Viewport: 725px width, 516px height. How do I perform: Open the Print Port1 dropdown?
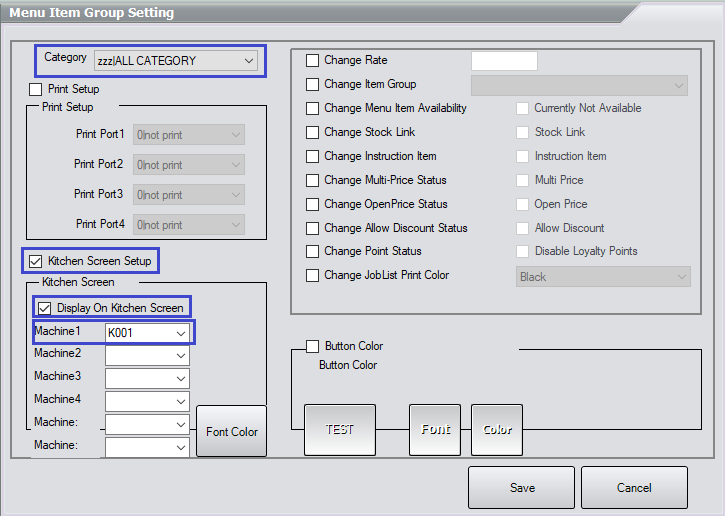click(189, 135)
